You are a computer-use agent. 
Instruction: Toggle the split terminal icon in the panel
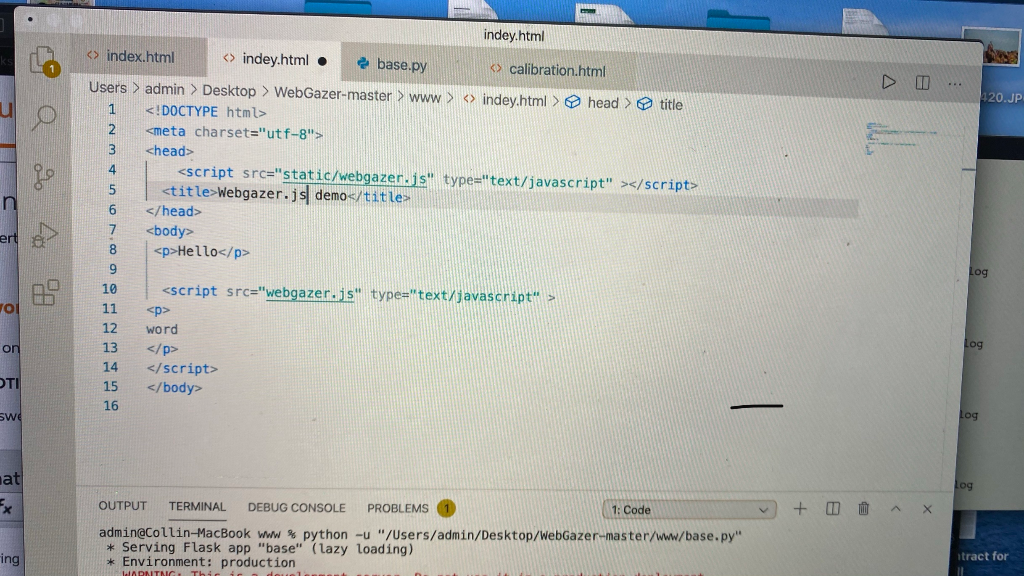pyautogui.click(x=832, y=509)
